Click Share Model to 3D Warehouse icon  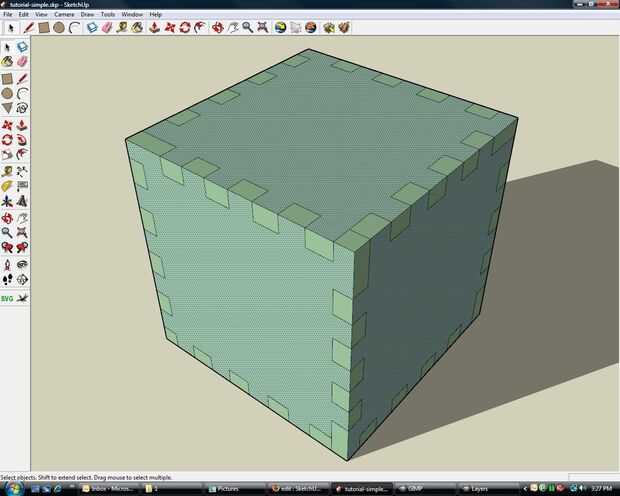click(x=344, y=28)
